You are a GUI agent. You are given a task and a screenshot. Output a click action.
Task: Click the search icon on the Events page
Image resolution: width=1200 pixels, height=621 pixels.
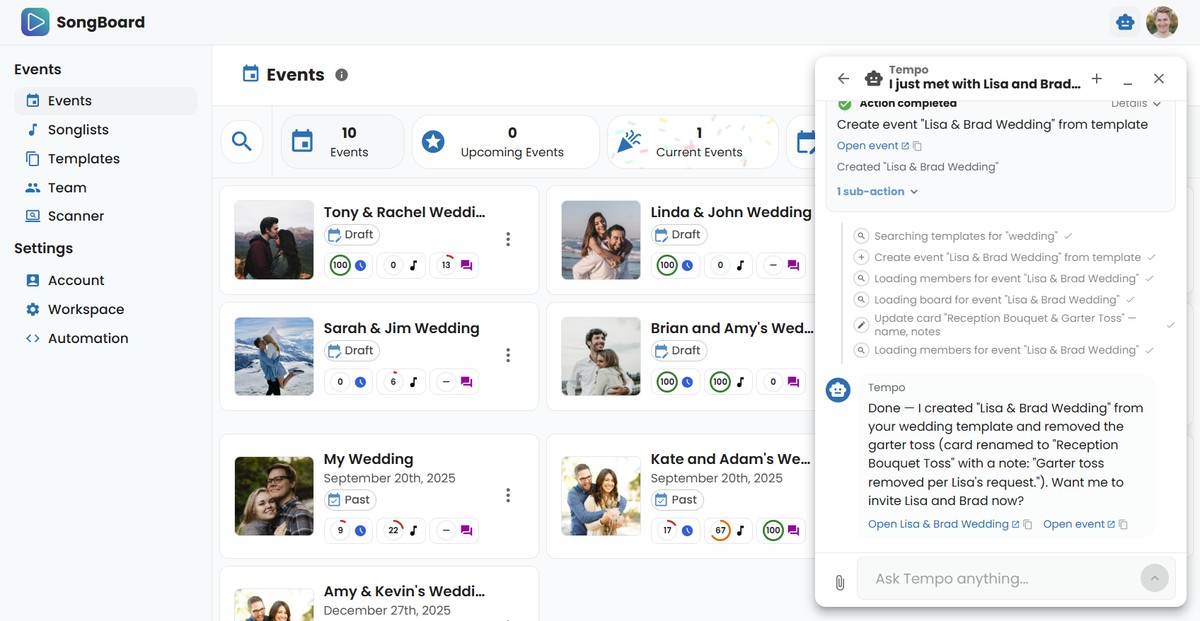242,141
